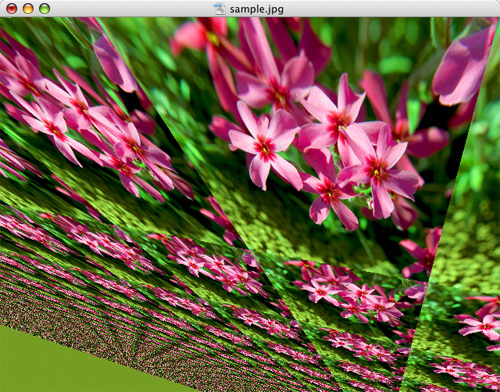
Task: Minimize the window using the yellow button
Action: [x=28, y=9]
